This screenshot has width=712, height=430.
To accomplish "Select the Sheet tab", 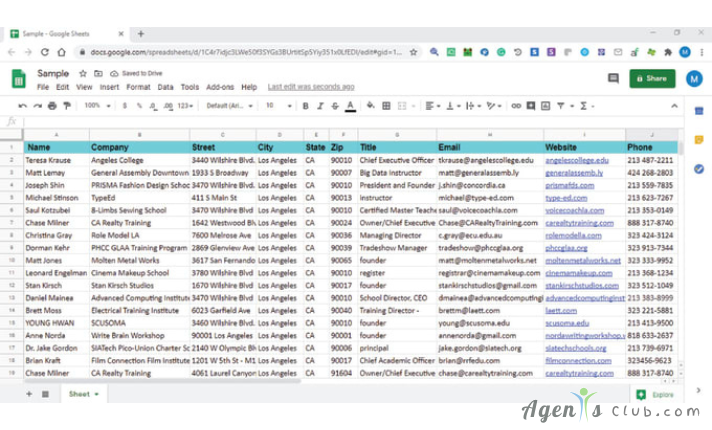I will 84,394.
